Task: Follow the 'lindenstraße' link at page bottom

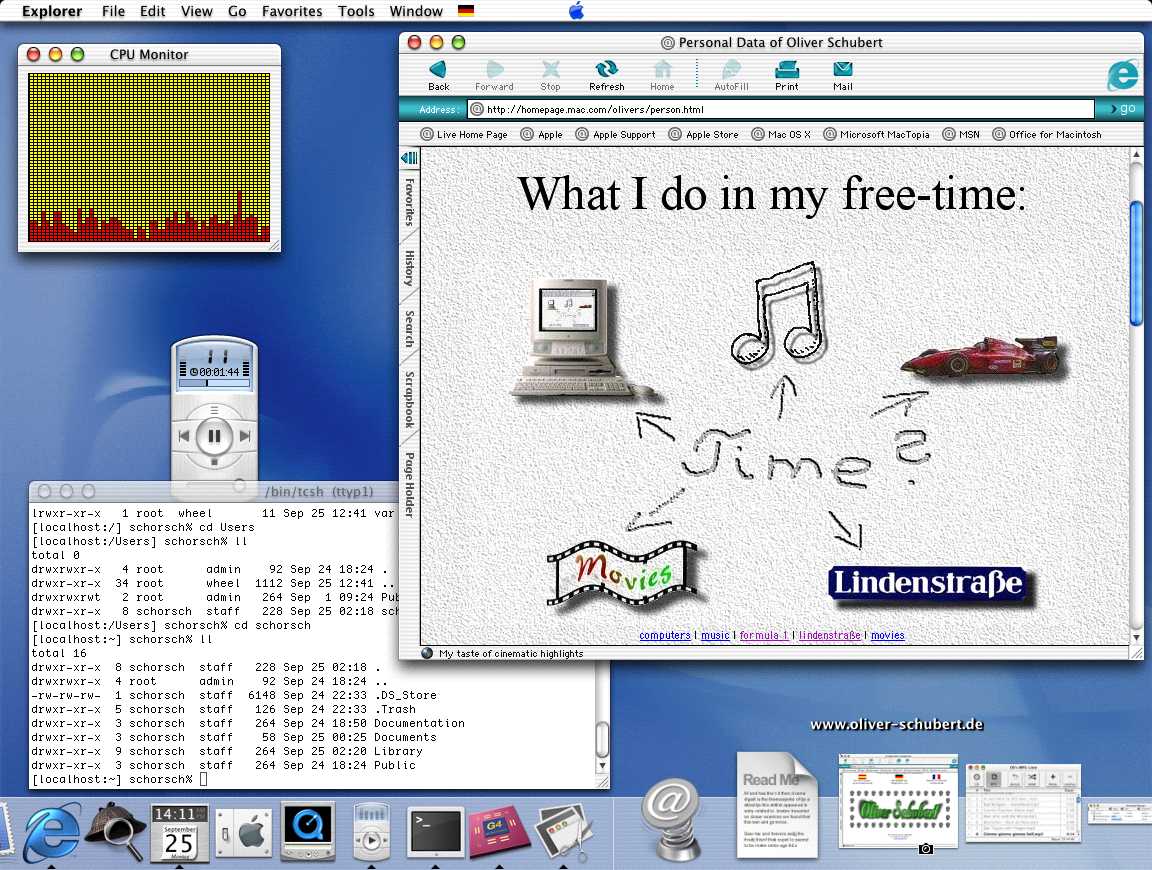Action: 829,635
